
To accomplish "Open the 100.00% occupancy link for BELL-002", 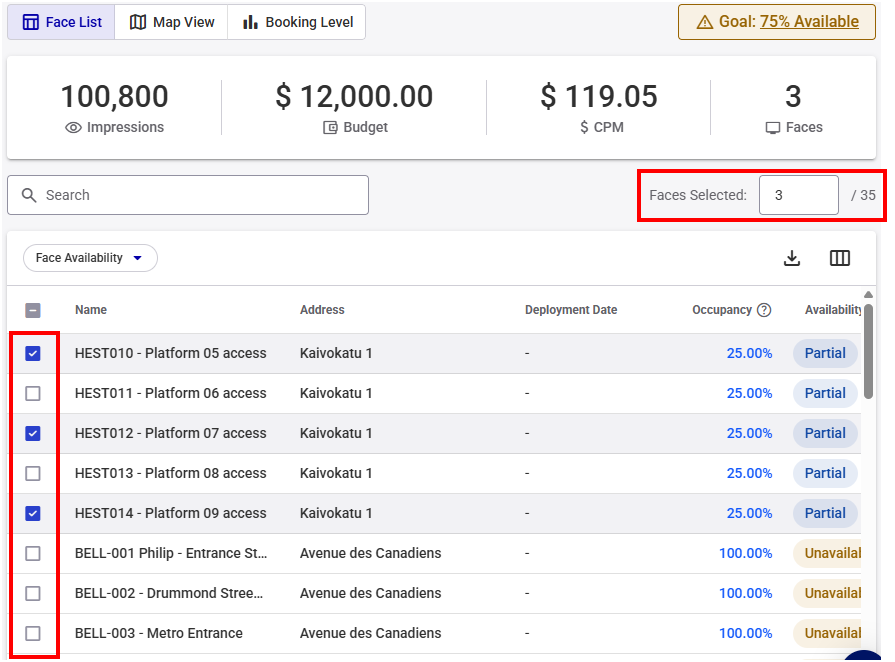I will click(x=745, y=593).
